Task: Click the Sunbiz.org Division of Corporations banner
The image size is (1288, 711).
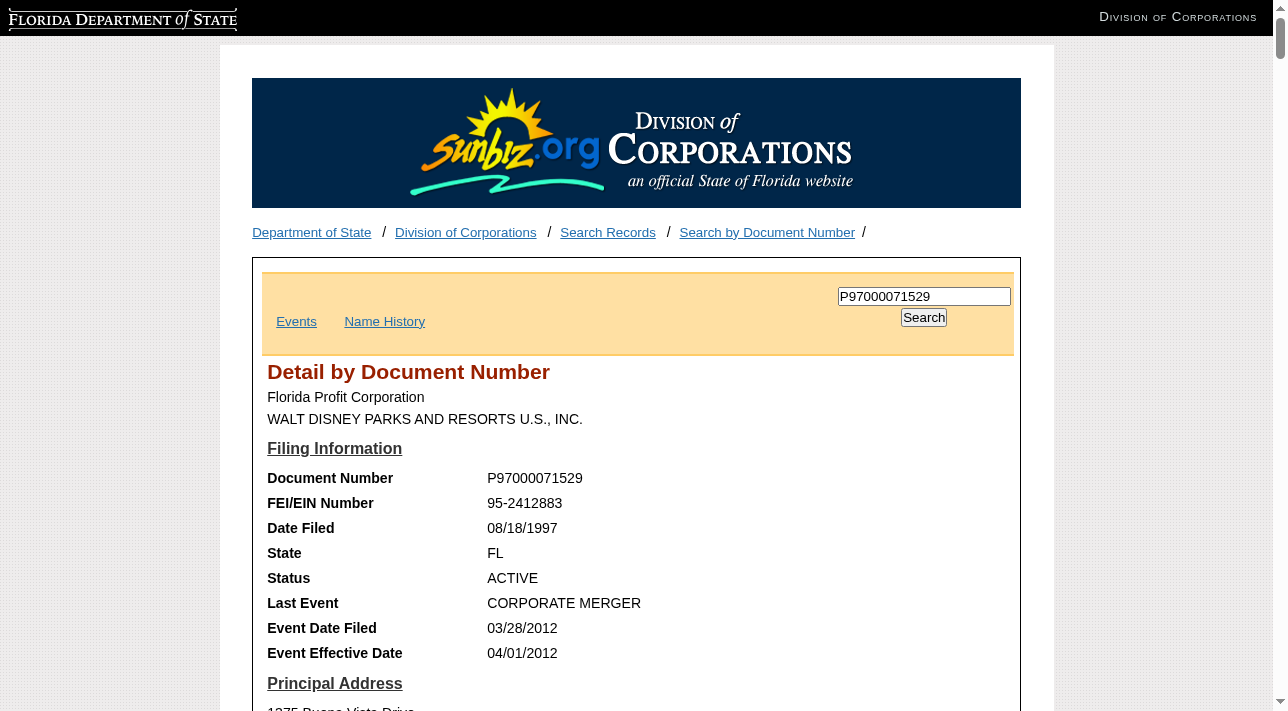Action: click(636, 143)
